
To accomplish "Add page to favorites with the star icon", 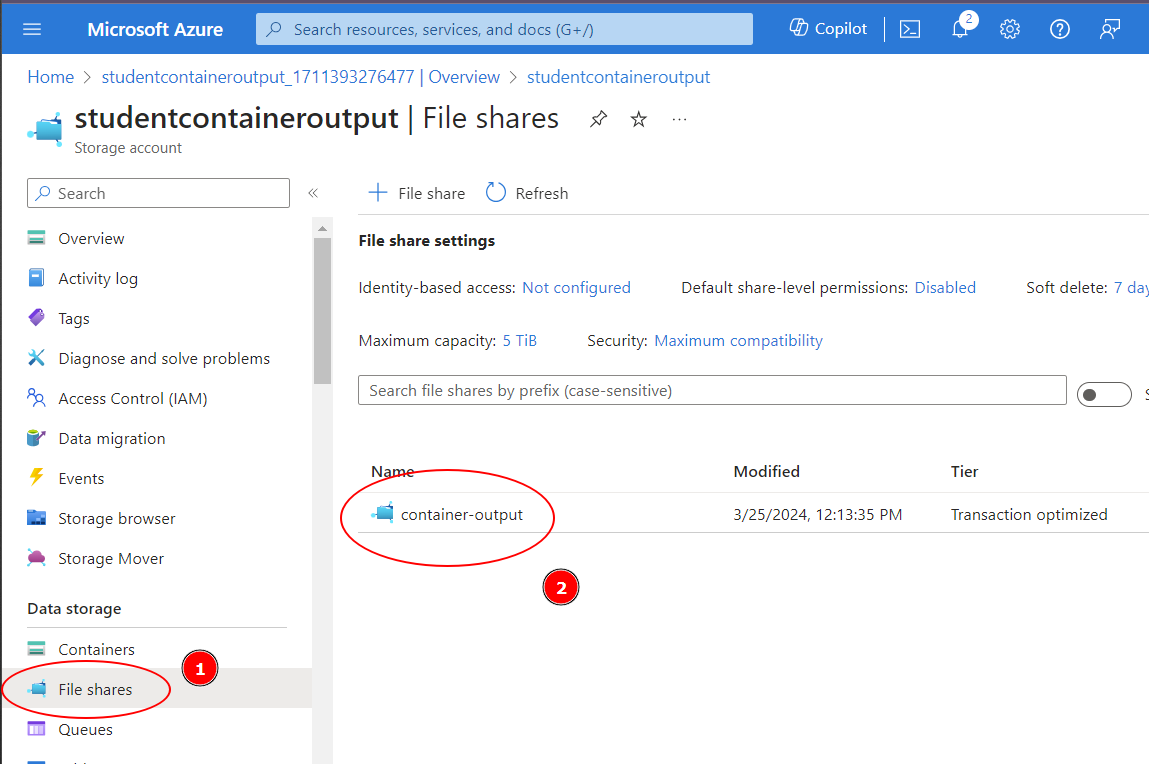I will 638,118.
